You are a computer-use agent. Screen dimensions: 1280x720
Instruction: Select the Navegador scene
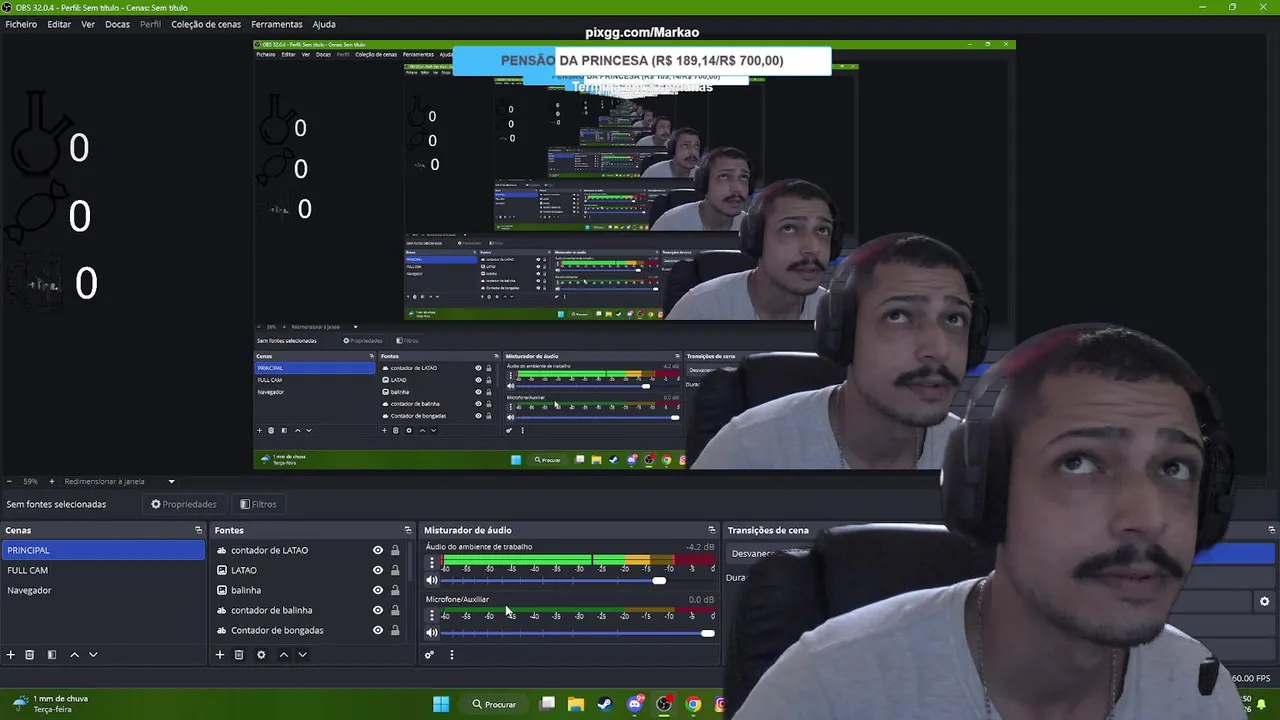click(x=102, y=590)
